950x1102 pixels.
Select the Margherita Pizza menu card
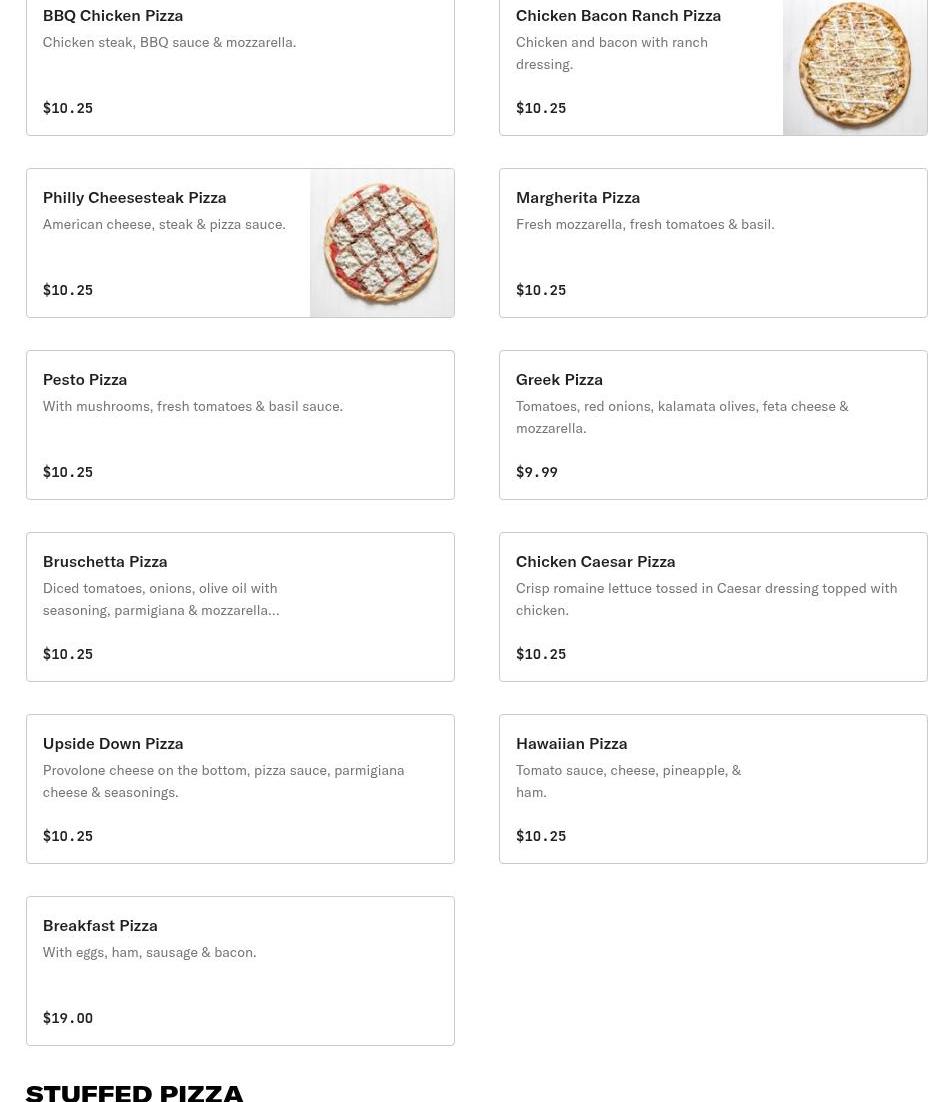pyautogui.click(x=712, y=243)
